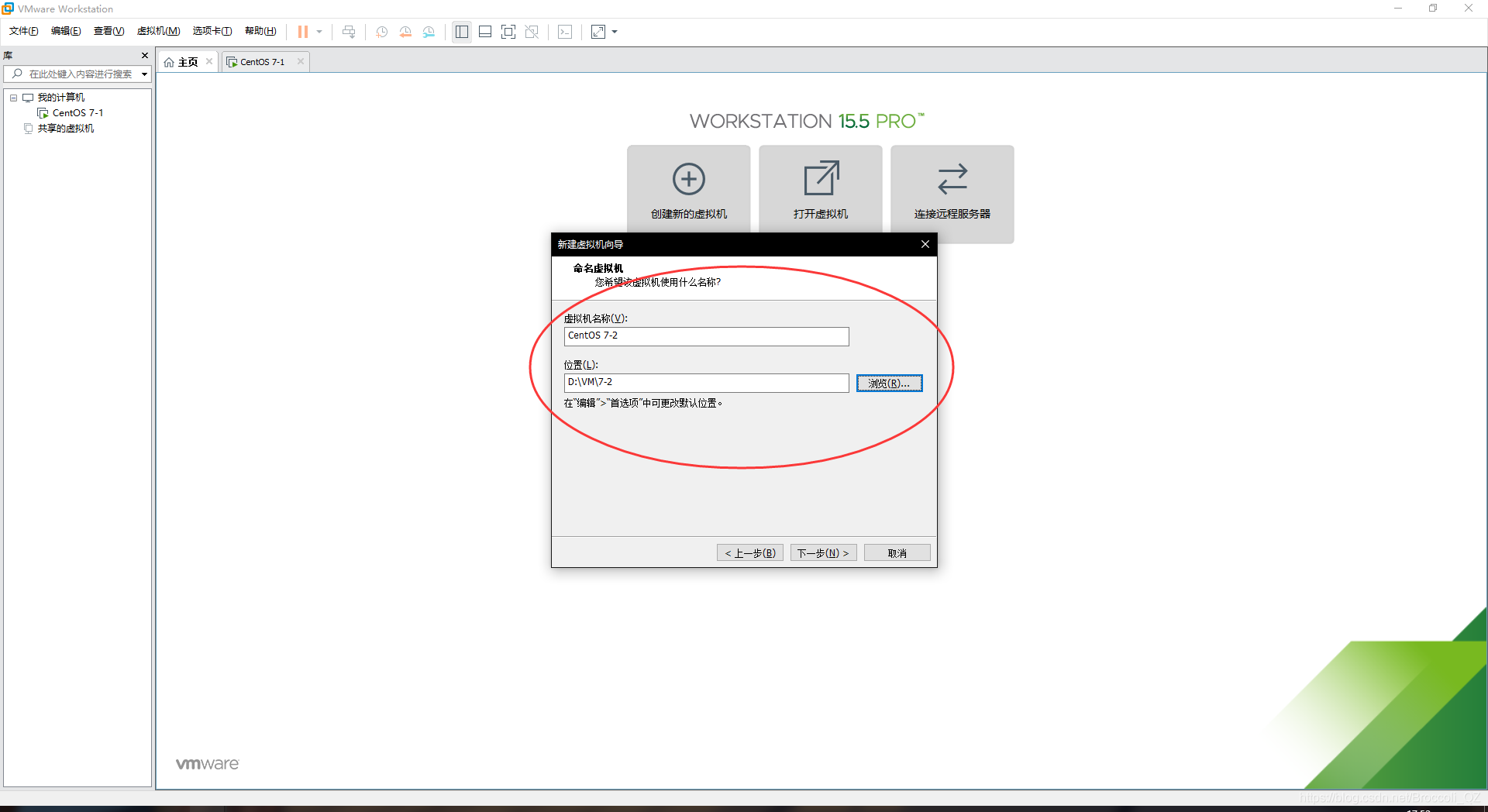Open the power options dropdown arrow beside pause
Image resolution: width=1488 pixels, height=812 pixels.
click(319, 32)
